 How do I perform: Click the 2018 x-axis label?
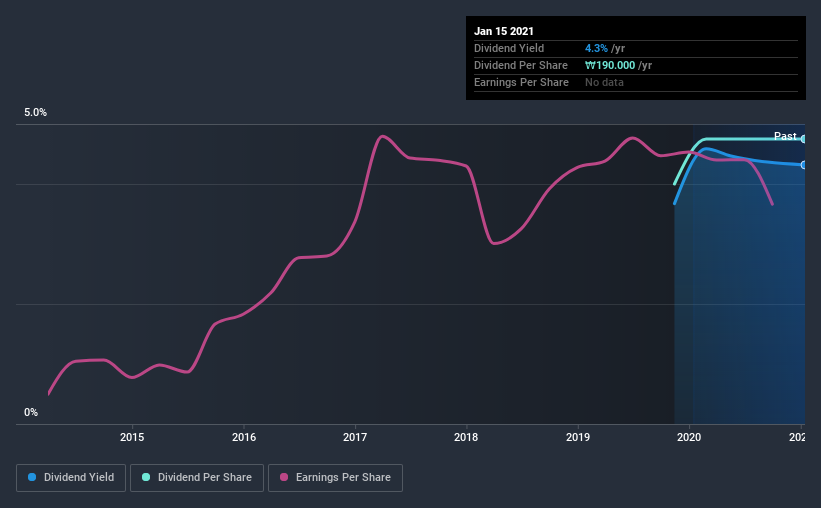point(466,437)
